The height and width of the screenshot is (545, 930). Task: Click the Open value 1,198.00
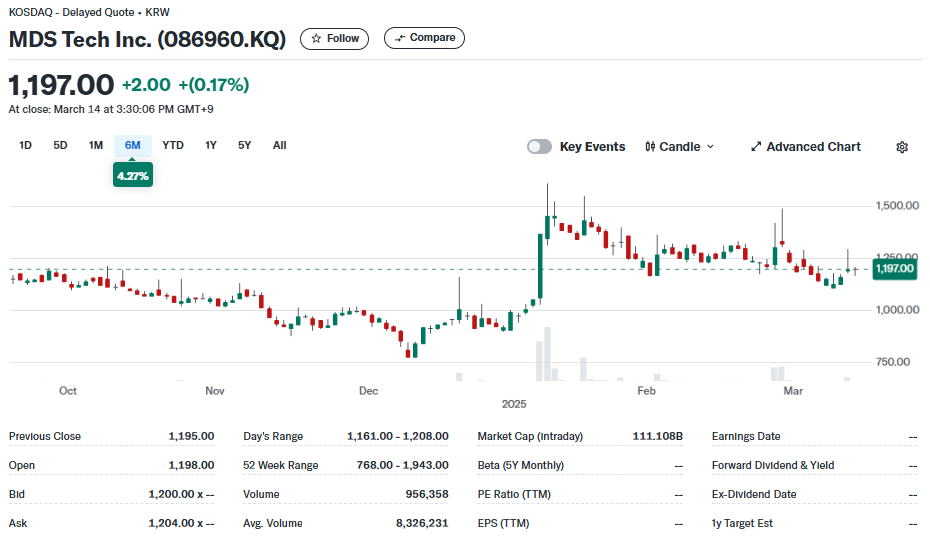coord(191,465)
